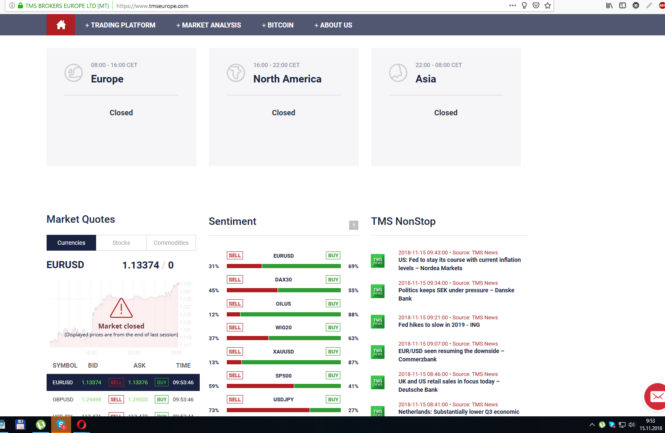This screenshot has width=665, height=433.
Task: Click TMS icon beside SEK pressure news
Action: (377, 291)
